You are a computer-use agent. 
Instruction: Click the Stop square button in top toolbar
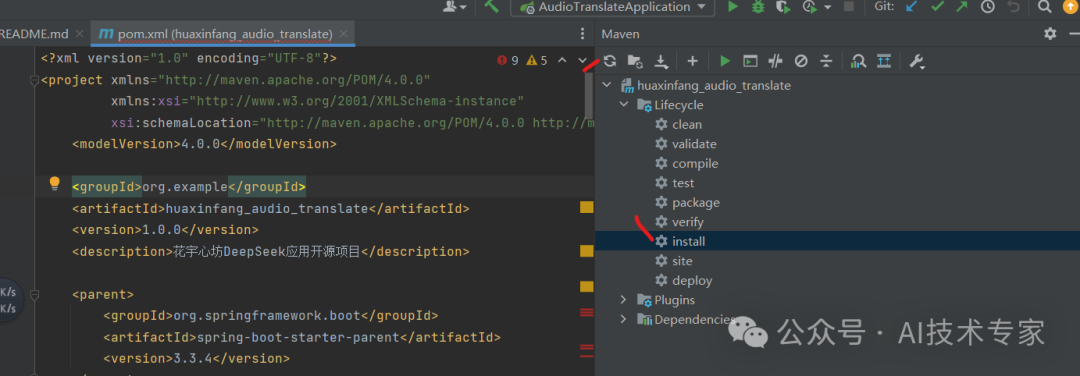[x=849, y=7]
